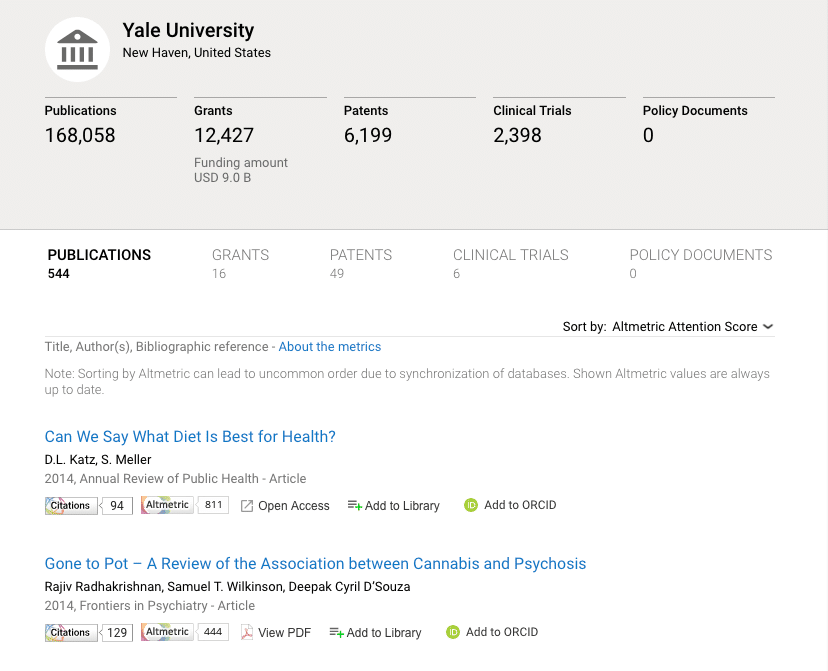Click the Altmetric badge showing 811
The width and height of the screenshot is (828, 671).
point(185,505)
